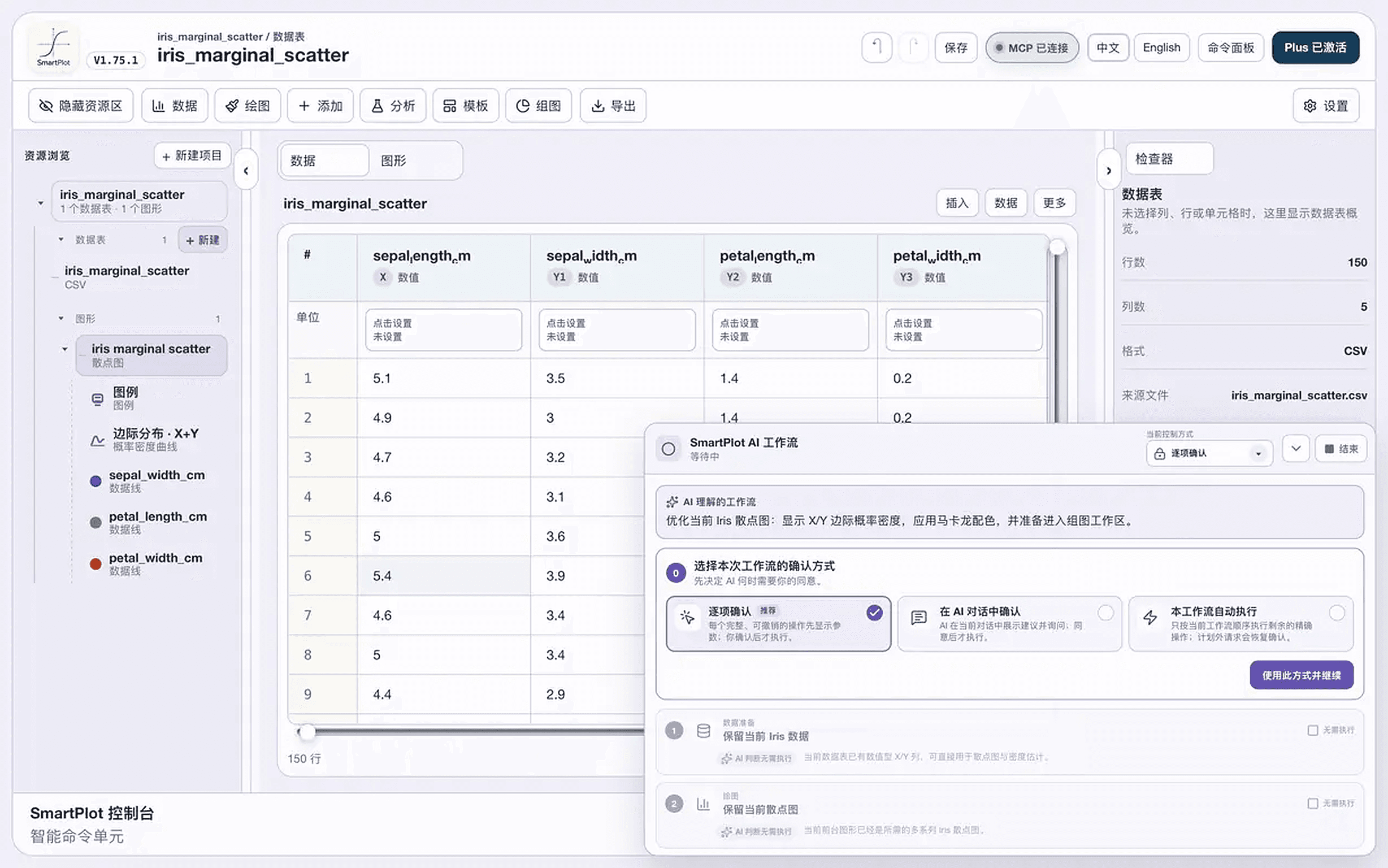Image resolution: width=1388 pixels, height=868 pixels.
Task: Collapse the iris marginal scatter chart node
Action: click(x=65, y=349)
